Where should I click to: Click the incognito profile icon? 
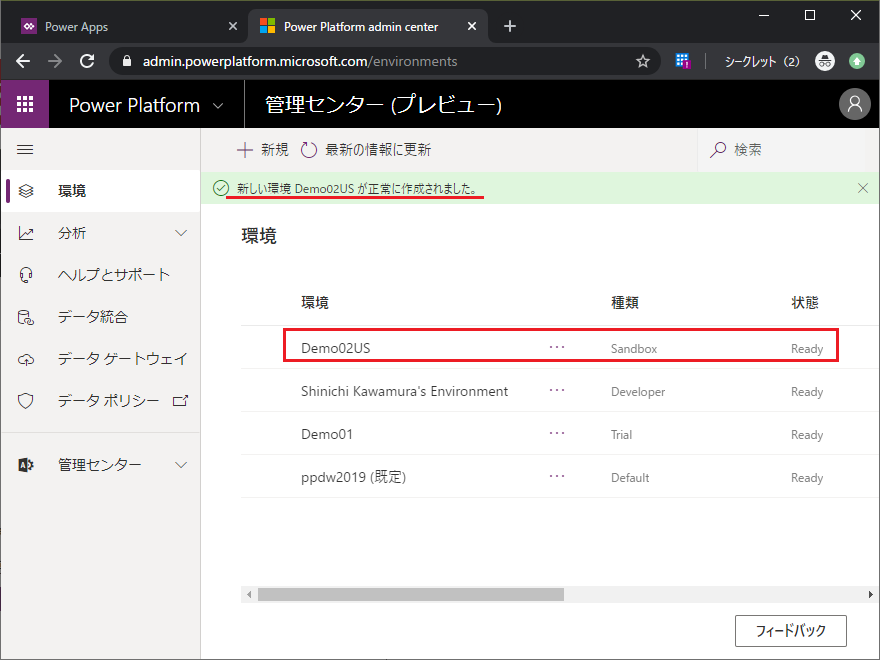click(x=824, y=61)
